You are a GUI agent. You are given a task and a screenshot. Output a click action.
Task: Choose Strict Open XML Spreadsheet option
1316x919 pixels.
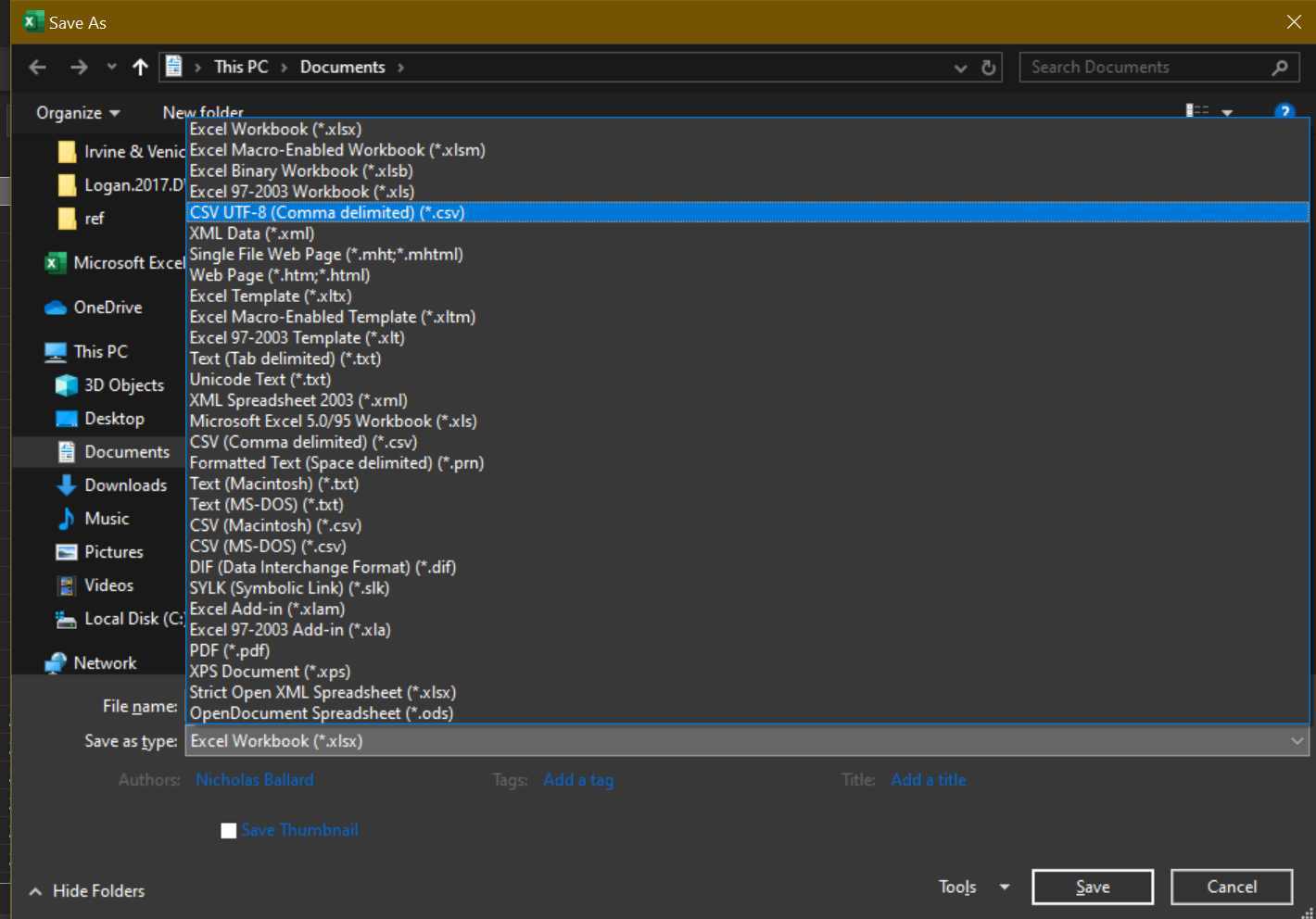click(747, 692)
